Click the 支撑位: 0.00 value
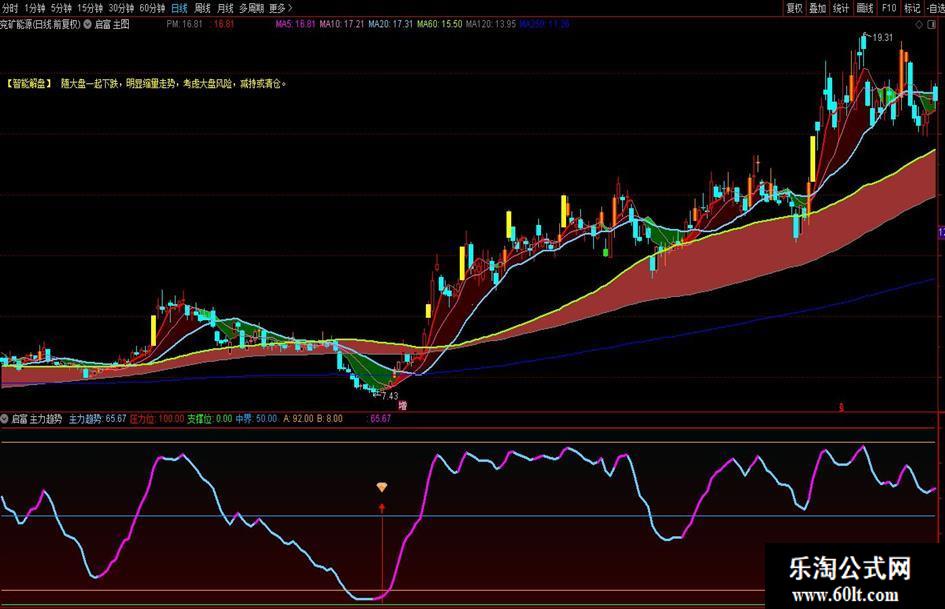 pos(209,418)
